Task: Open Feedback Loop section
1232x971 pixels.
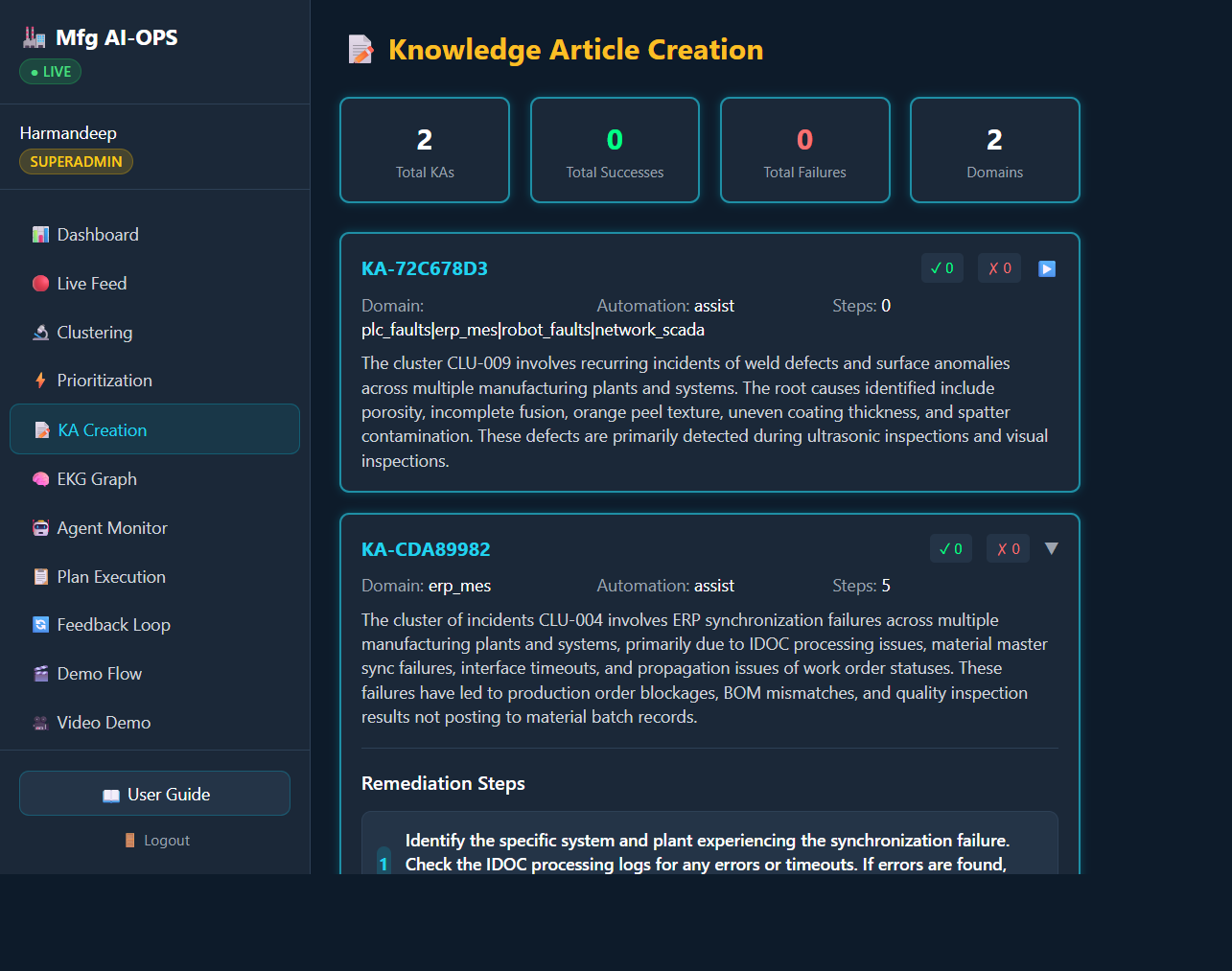Action: 154,625
